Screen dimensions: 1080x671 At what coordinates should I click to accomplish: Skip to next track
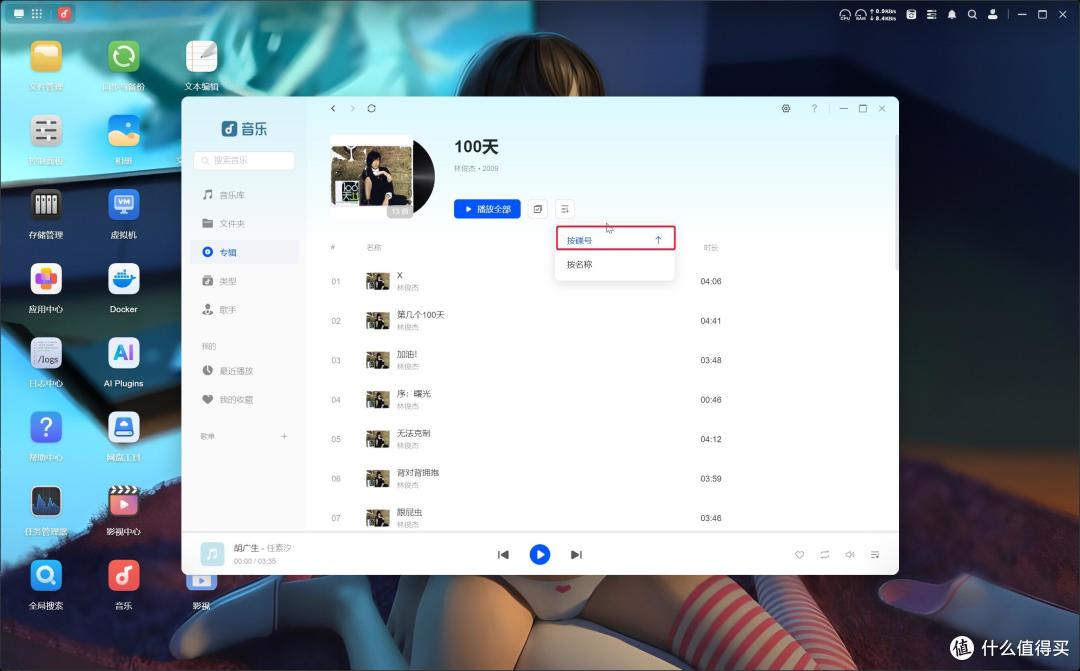coord(576,555)
